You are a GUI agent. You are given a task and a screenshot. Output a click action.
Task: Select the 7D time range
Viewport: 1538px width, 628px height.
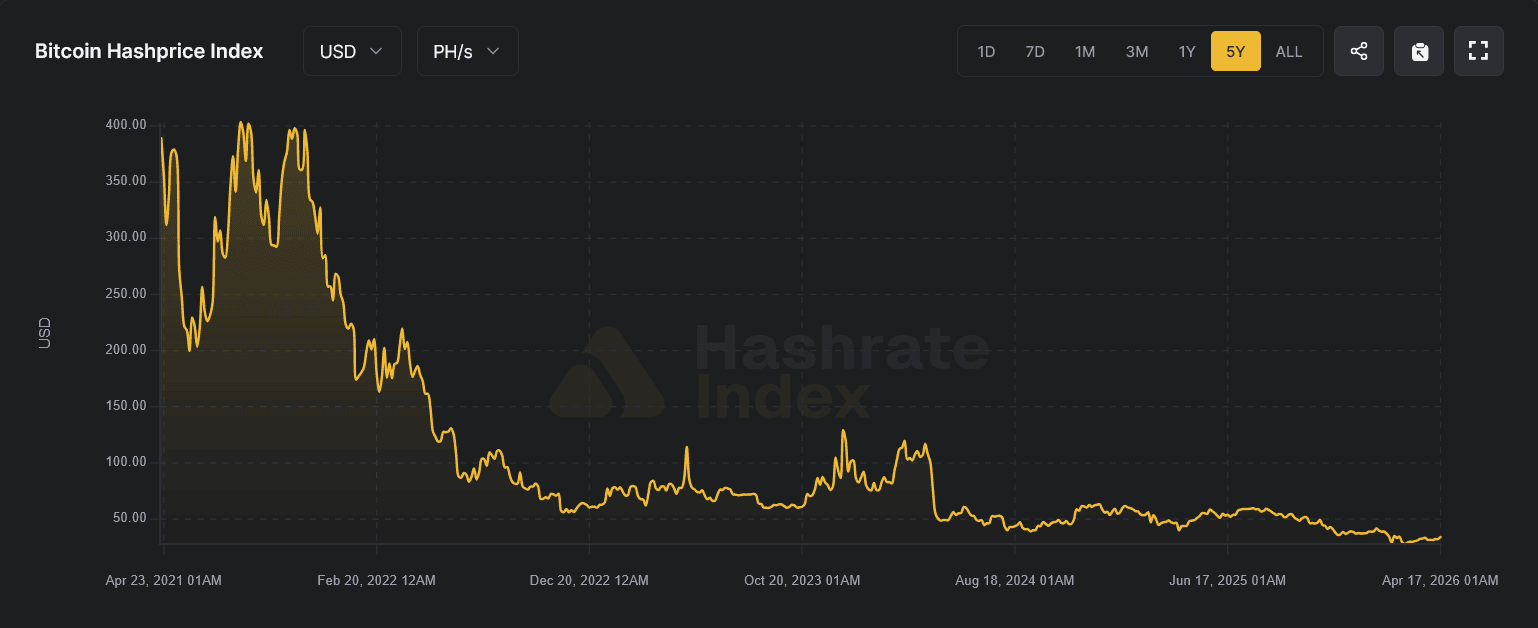pos(1035,51)
